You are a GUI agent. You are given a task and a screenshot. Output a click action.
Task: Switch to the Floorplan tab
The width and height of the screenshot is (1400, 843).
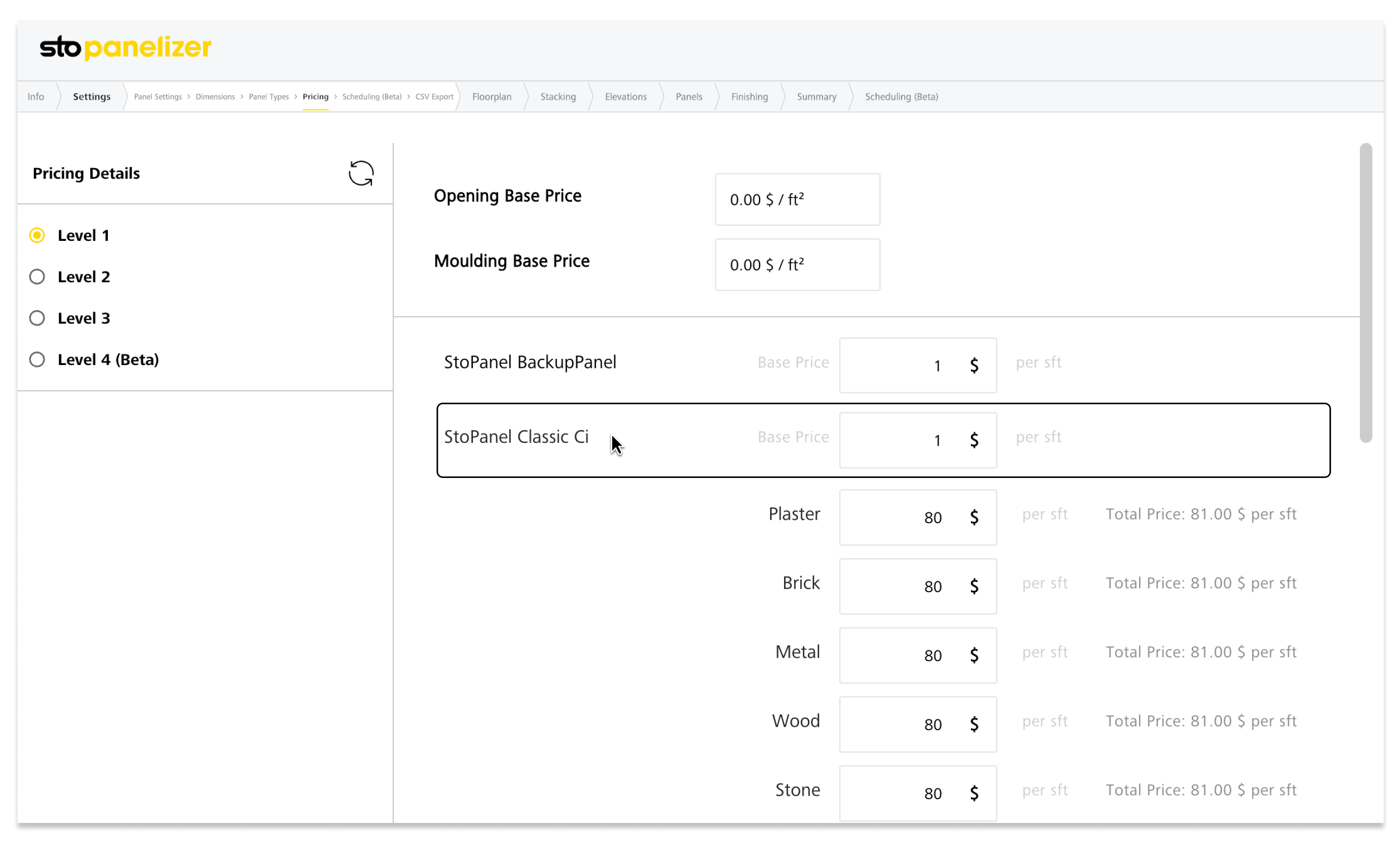point(491,97)
